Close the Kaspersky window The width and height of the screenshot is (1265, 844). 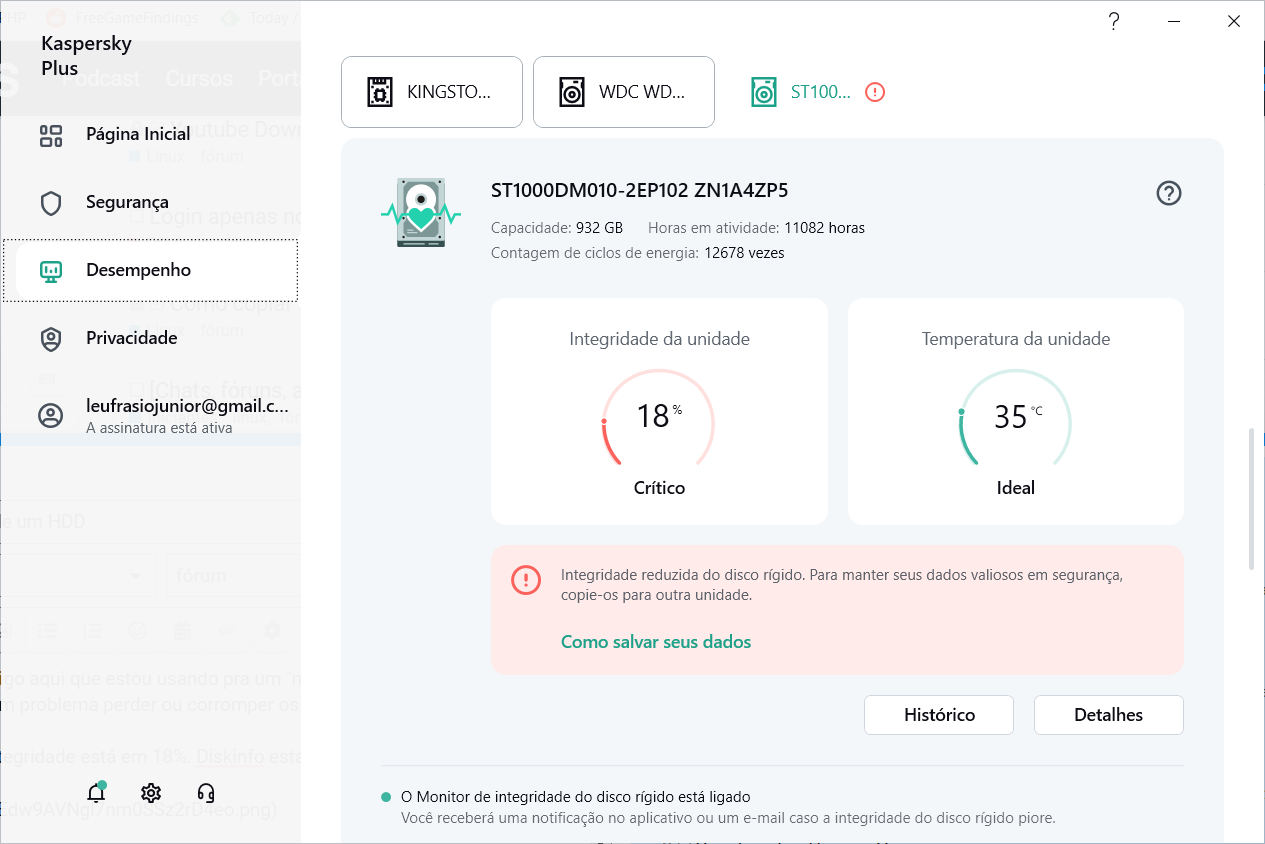(x=1234, y=22)
